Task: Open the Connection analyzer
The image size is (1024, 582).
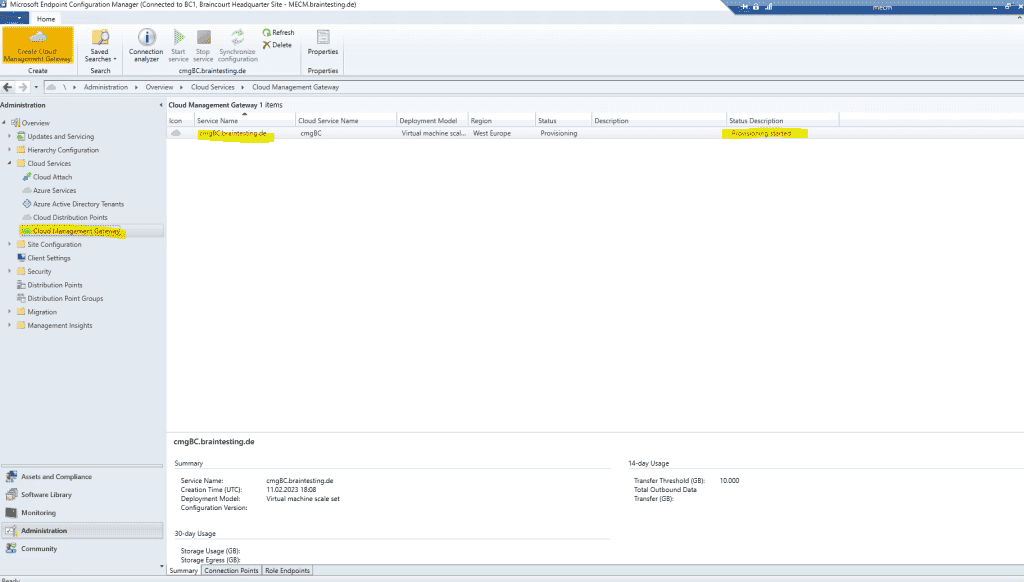Action: tap(145, 44)
